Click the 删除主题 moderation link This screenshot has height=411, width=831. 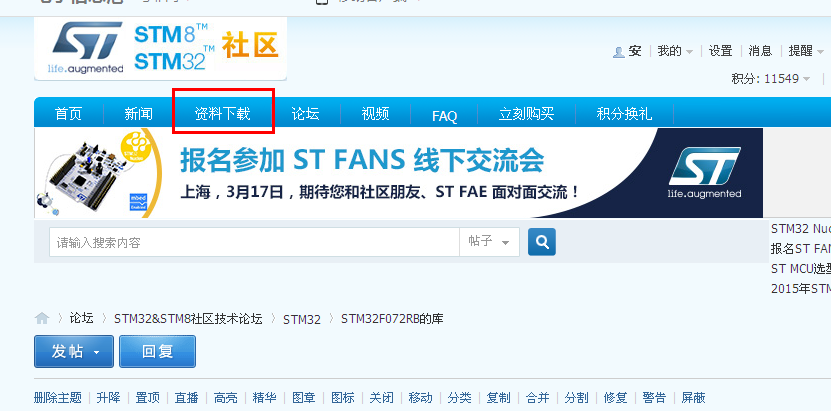[x=58, y=398]
